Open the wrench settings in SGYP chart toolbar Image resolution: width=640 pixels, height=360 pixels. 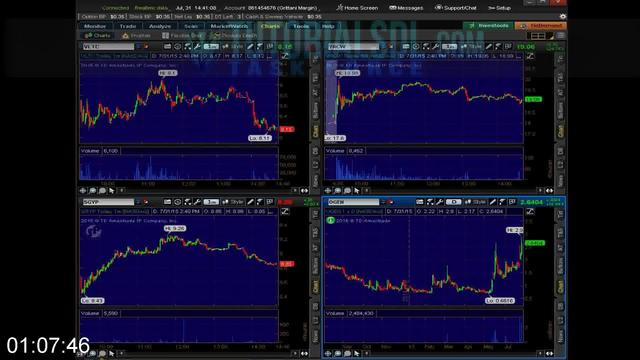[197, 202]
